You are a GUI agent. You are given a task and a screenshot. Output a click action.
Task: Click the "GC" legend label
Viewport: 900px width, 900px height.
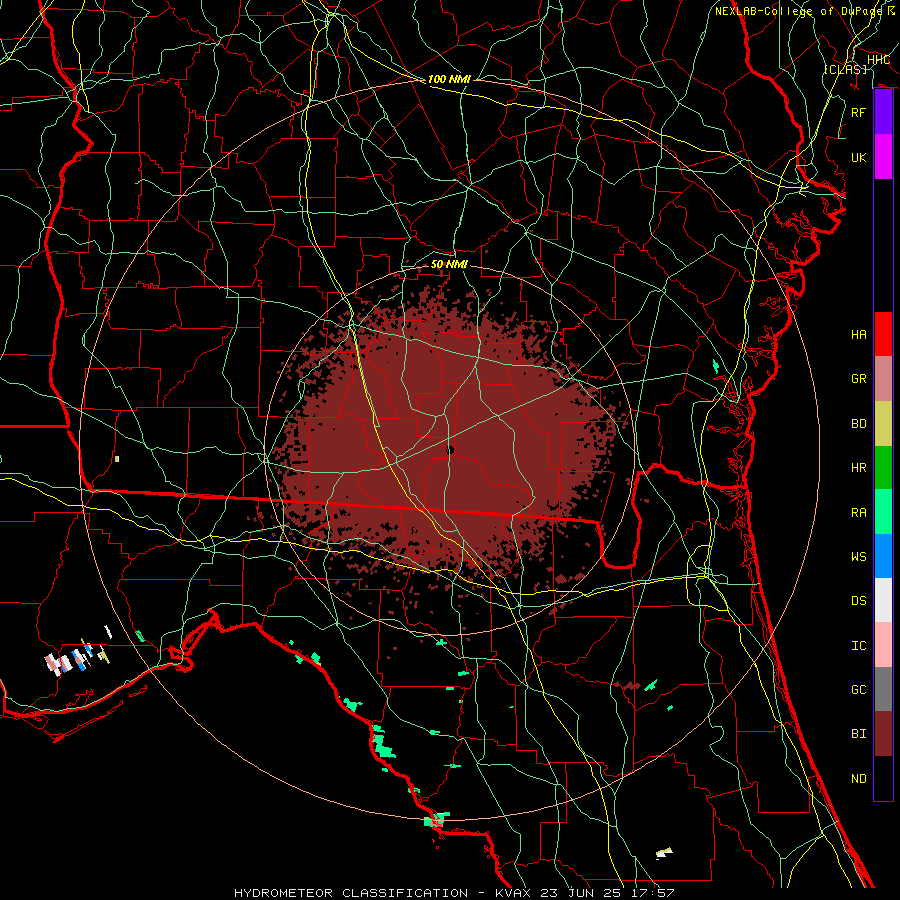pyautogui.click(x=859, y=689)
